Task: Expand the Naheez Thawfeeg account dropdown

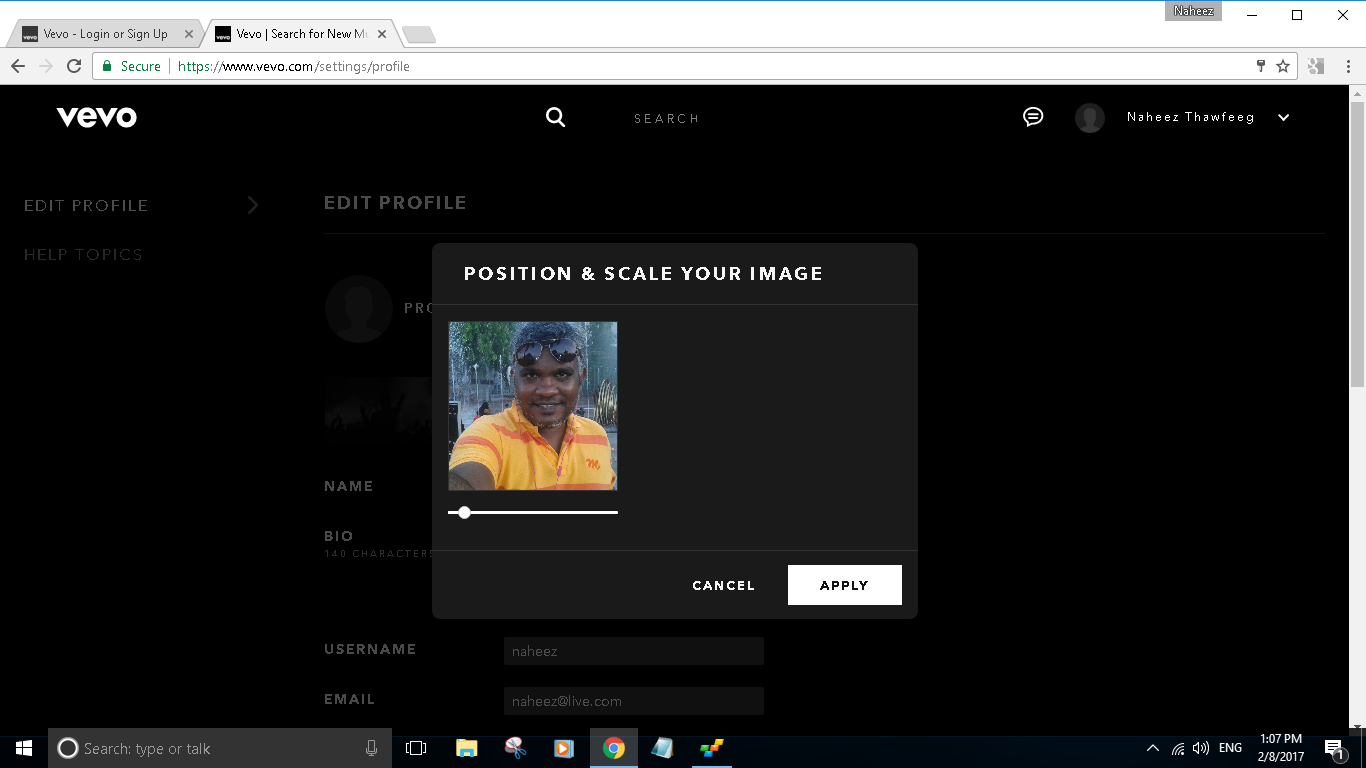Action: click(1284, 117)
